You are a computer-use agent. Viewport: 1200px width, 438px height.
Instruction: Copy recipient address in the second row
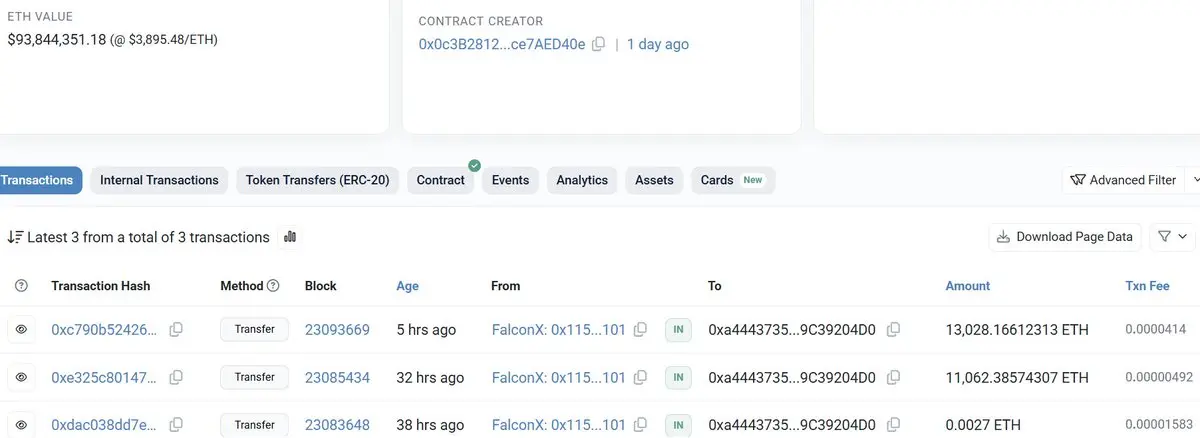point(893,377)
